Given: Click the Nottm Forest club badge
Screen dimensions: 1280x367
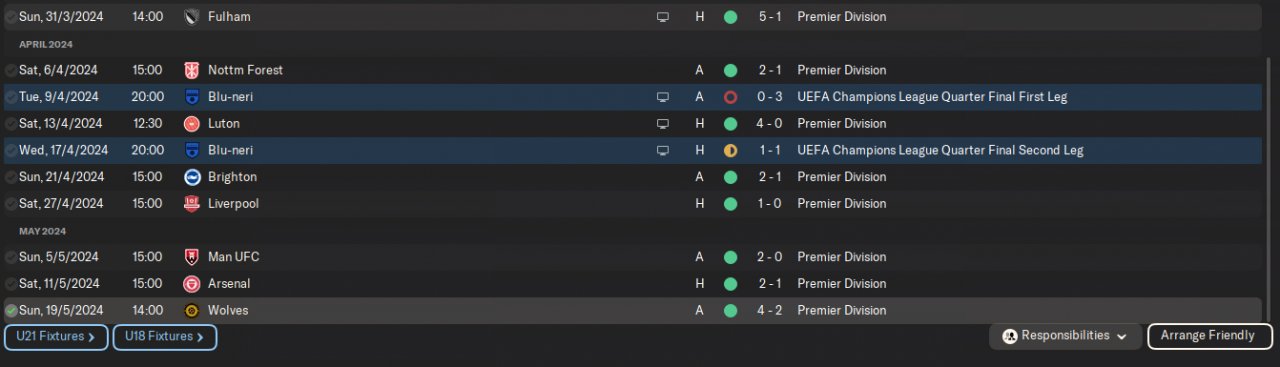Looking at the screenshot, I should 192,70.
